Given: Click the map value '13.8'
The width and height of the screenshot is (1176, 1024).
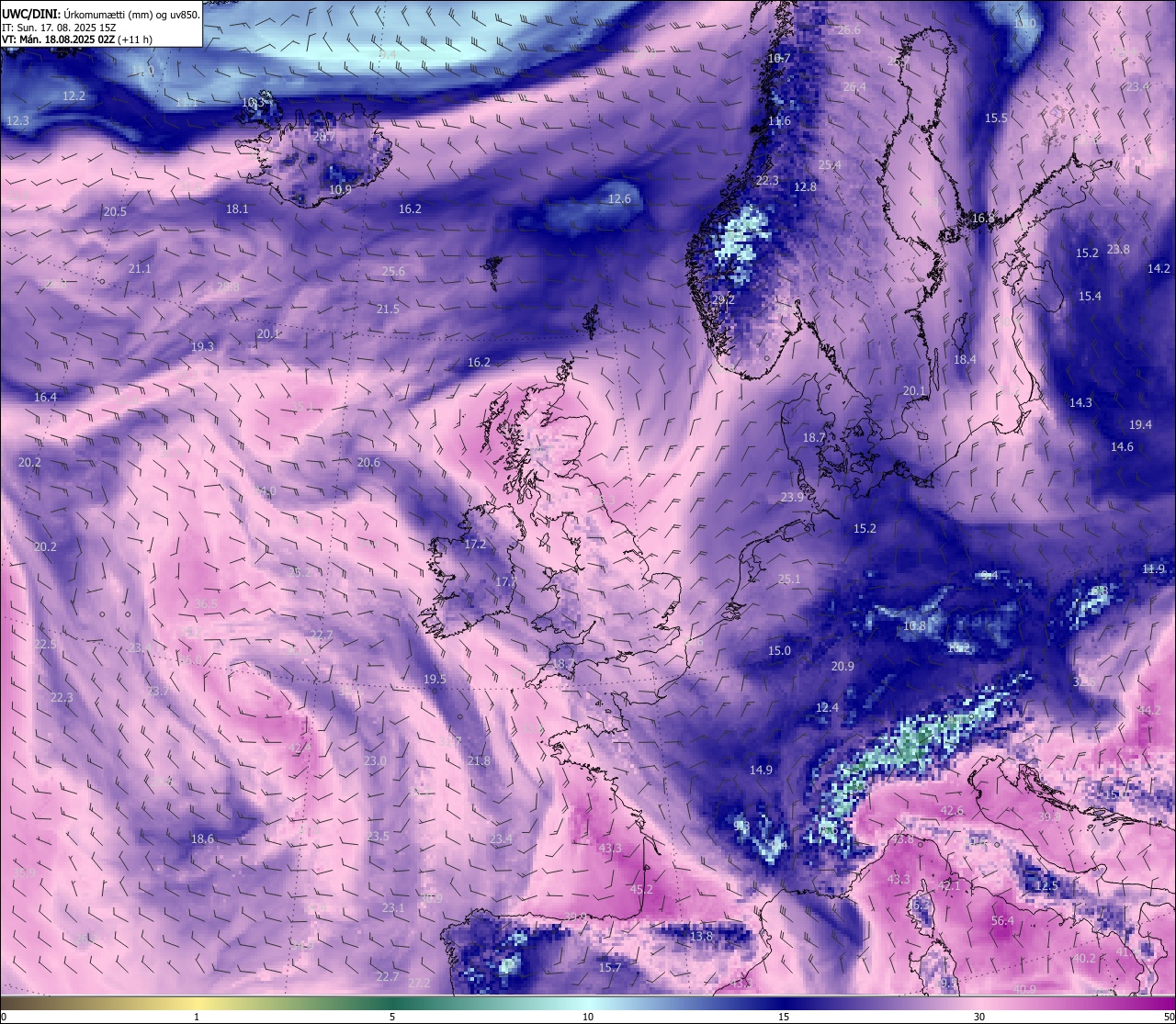Looking at the screenshot, I should point(701,937).
